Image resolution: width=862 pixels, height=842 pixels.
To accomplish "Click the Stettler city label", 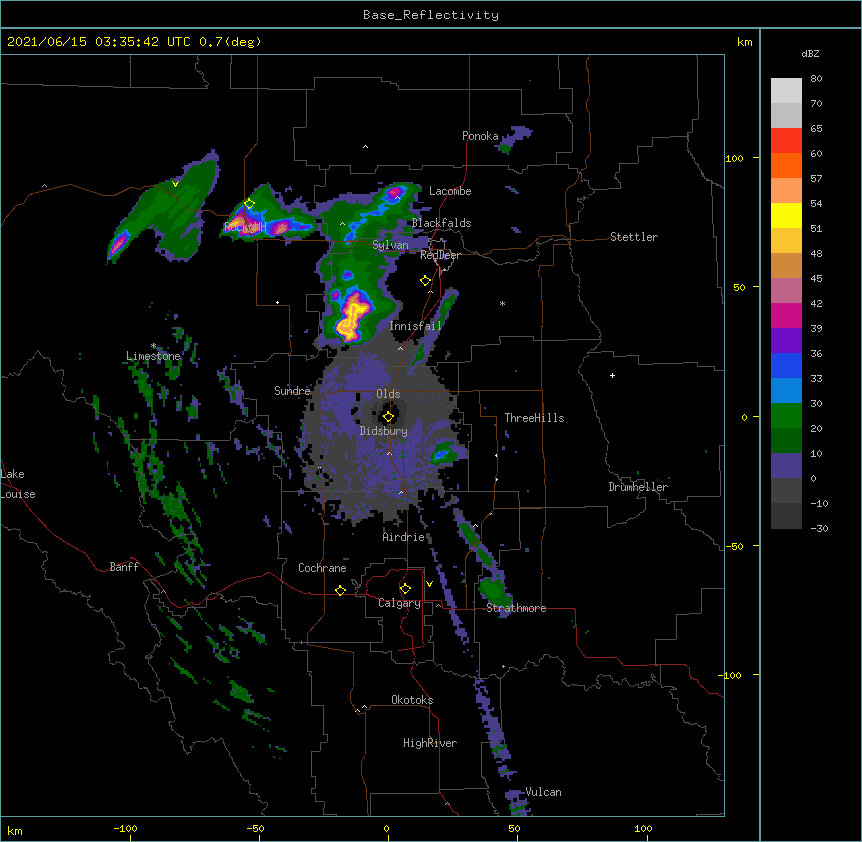I will [634, 237].
